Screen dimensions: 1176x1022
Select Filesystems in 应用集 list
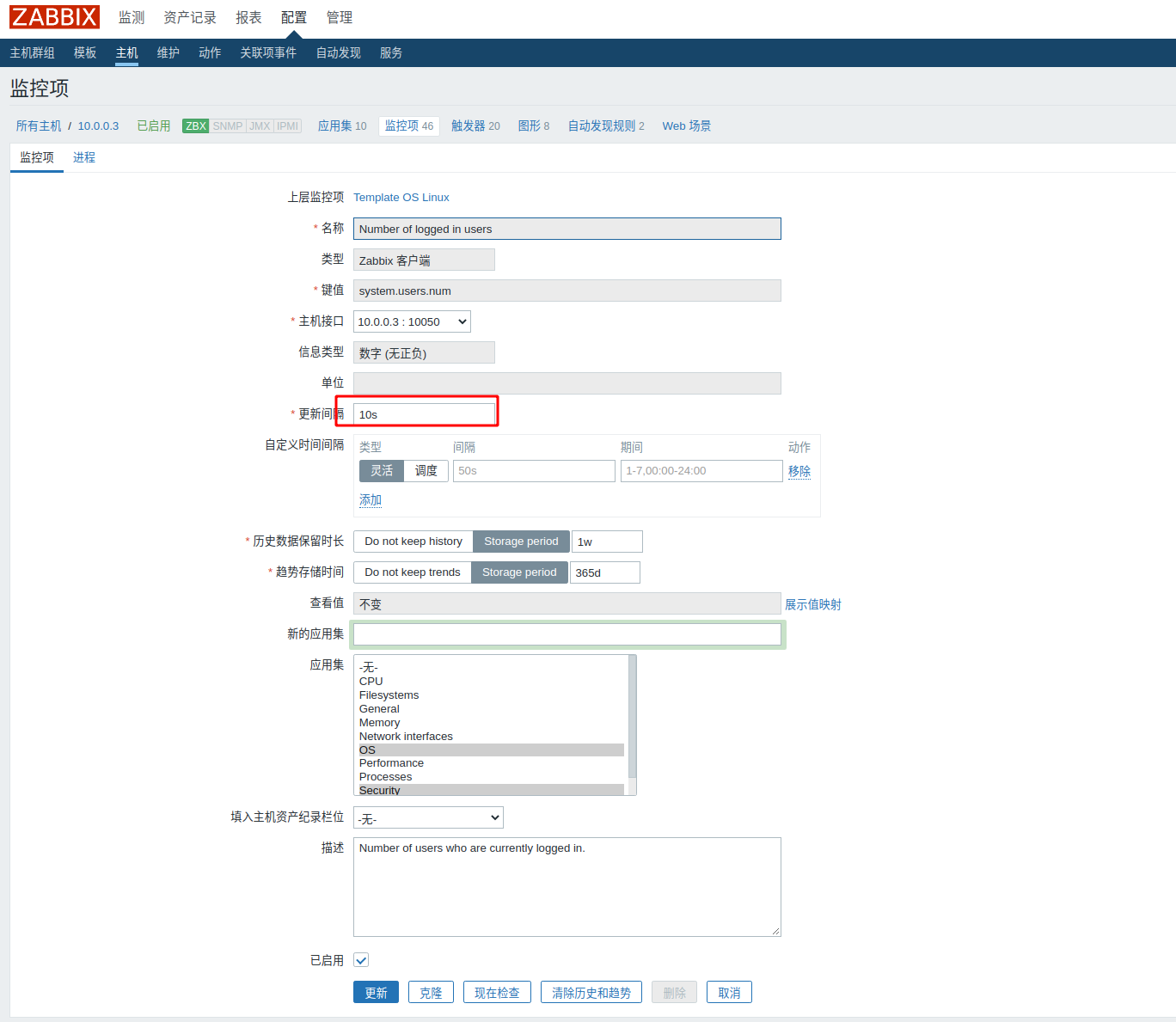[492, 695]
